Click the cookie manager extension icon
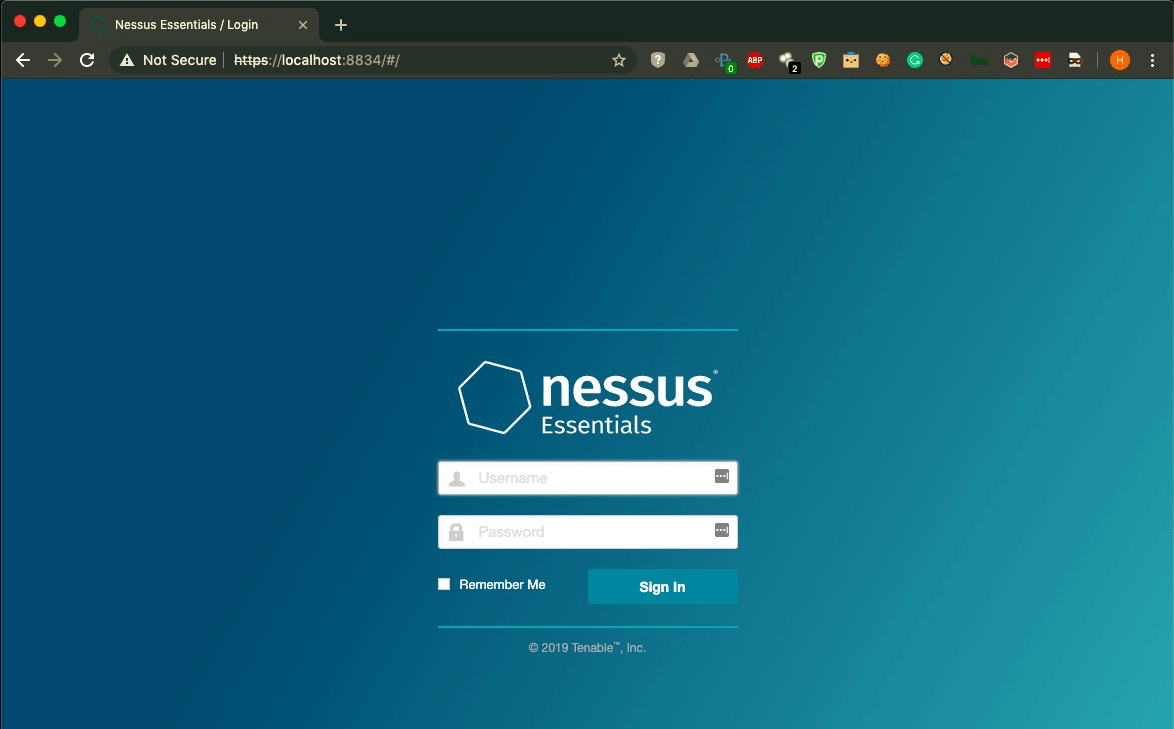The width and height of the screenshot is (1174, 729). (883, 59)
